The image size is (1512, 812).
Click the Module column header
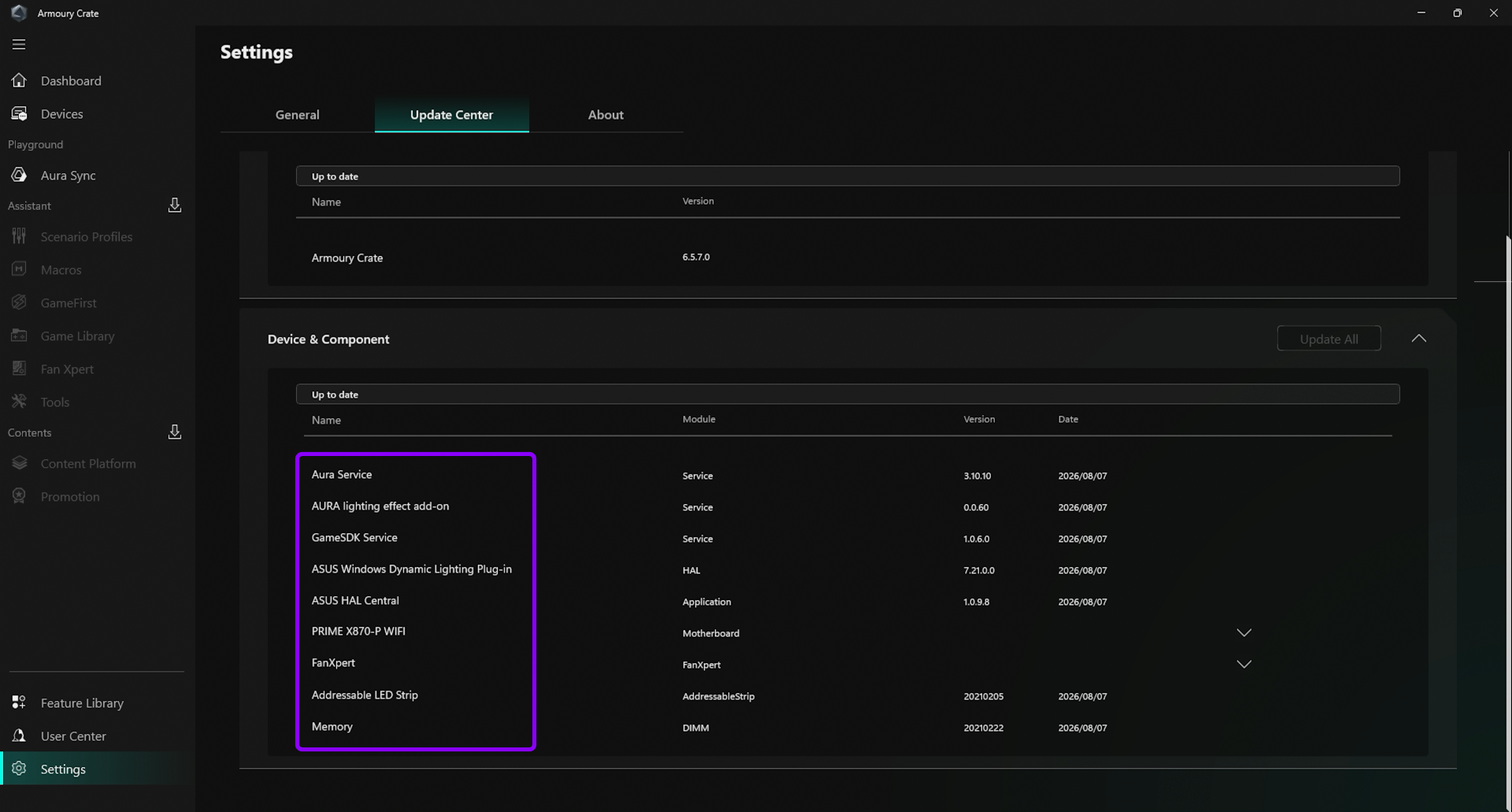click(699, 420)
